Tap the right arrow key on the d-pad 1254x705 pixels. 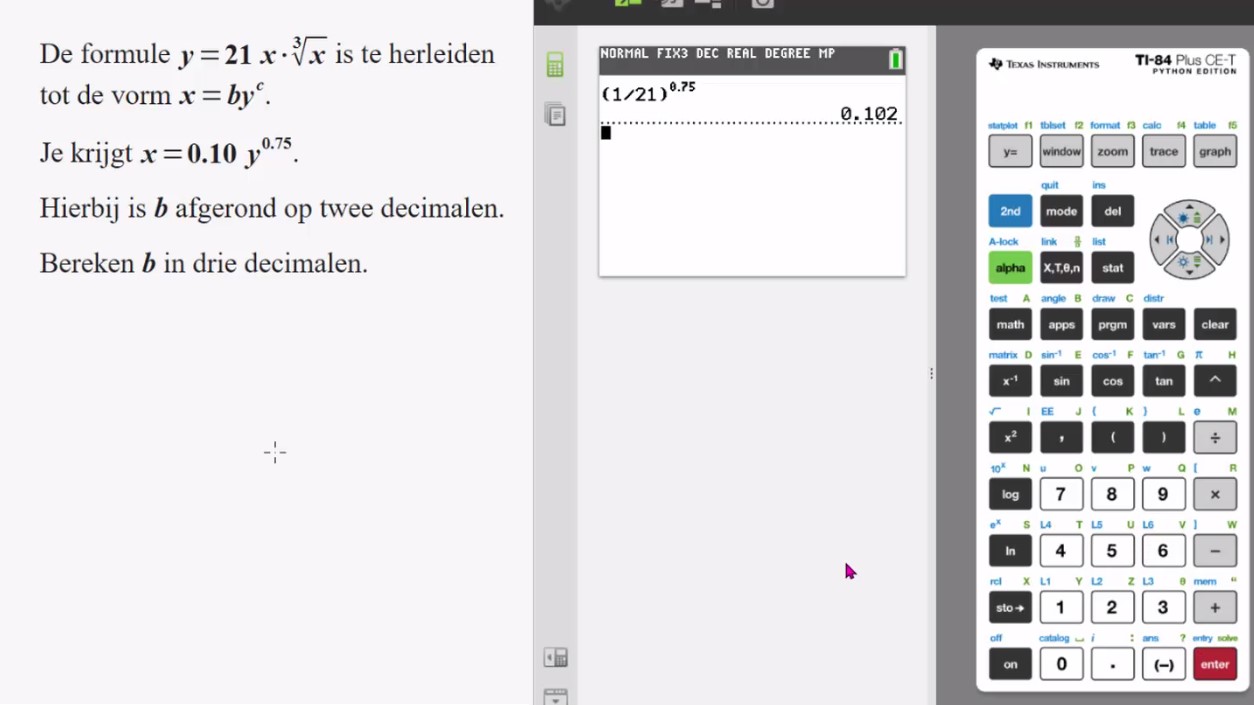[x=1214, y=240]
